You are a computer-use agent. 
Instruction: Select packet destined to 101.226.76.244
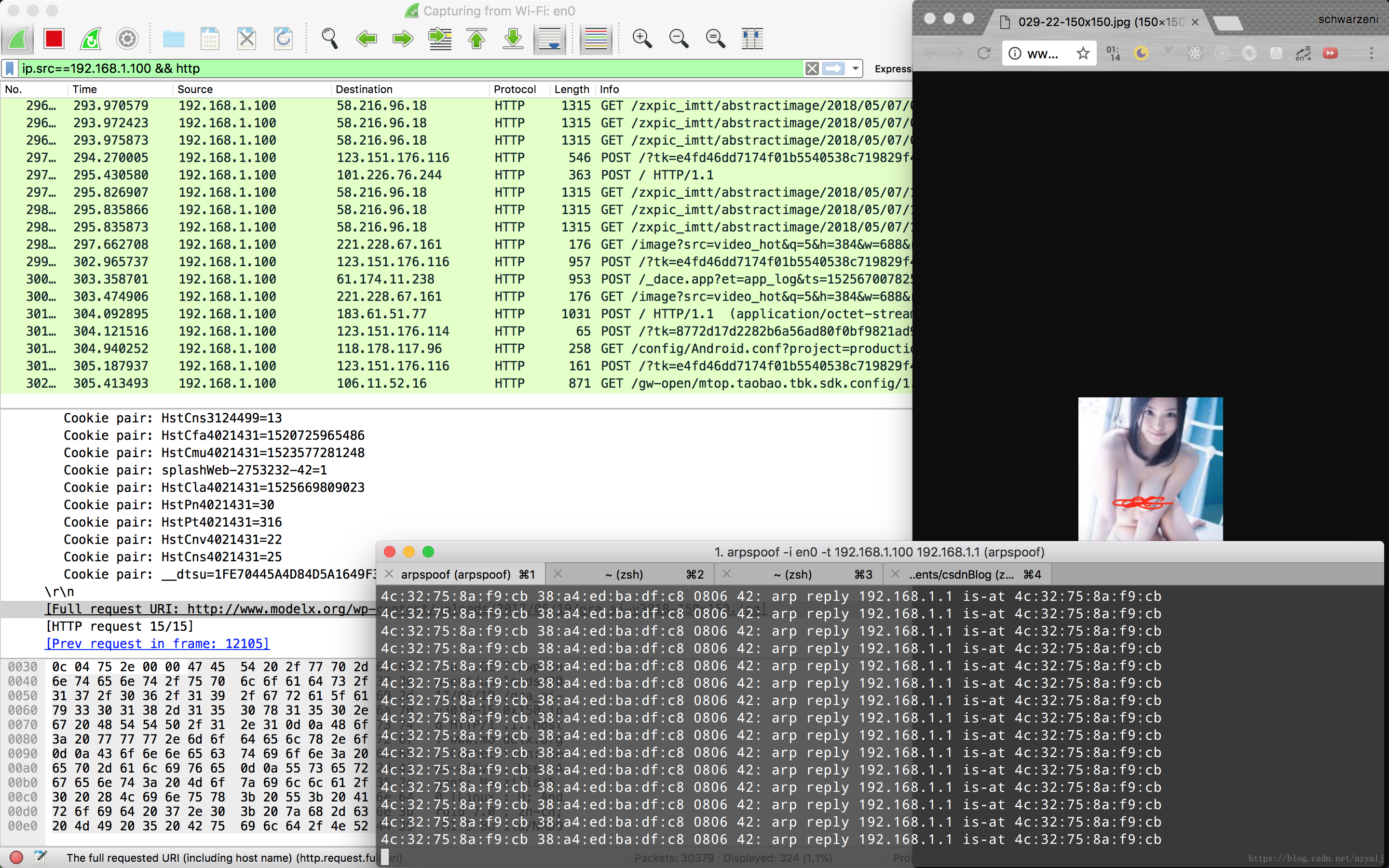(456, 175)
